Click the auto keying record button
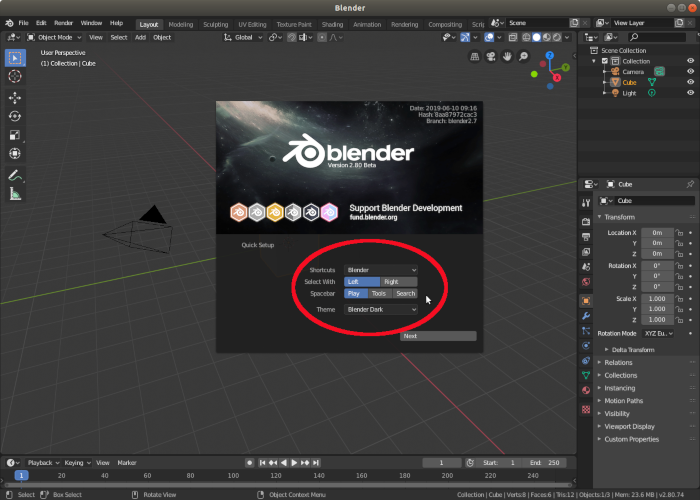700x500 pixels. pos(250,463)
